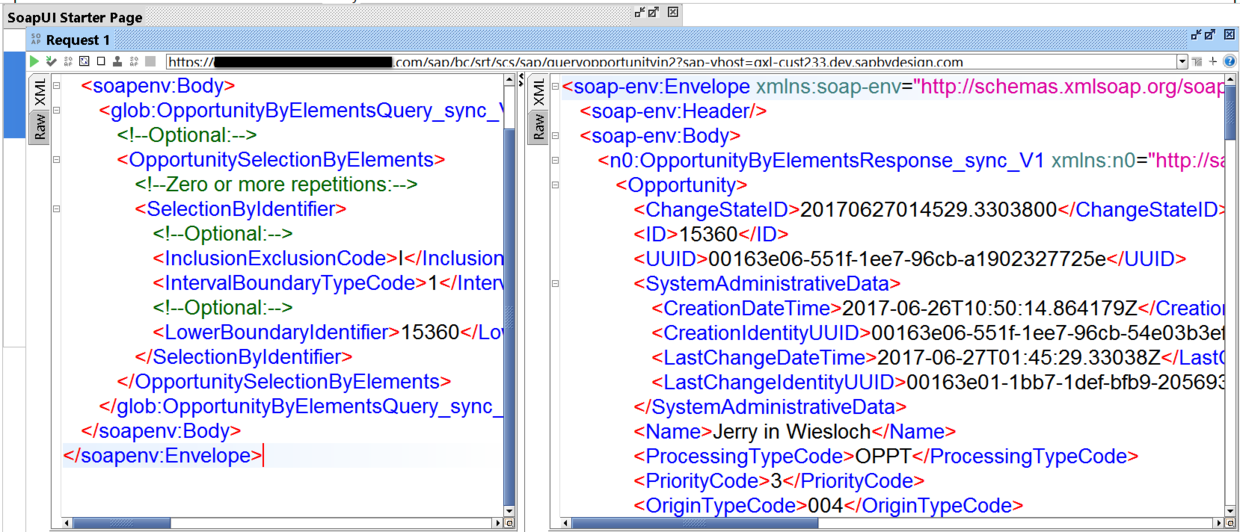Collapse OpportunitySelectionByElements fold marker
The width and height of the screenshot is (1240, 532).
(57, 160)
